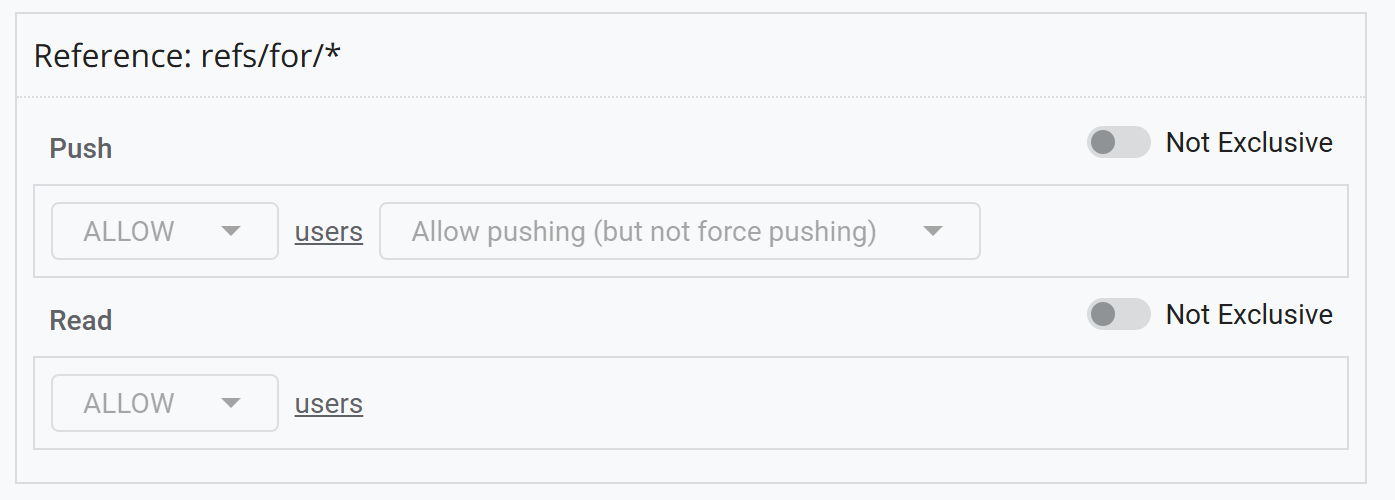Image resolution: width=1395 pixels, height=500 pixels.
Task: Click the Push section's "Not Exclusive" label
Action: pyautogui.click(x=1249, y=143)
